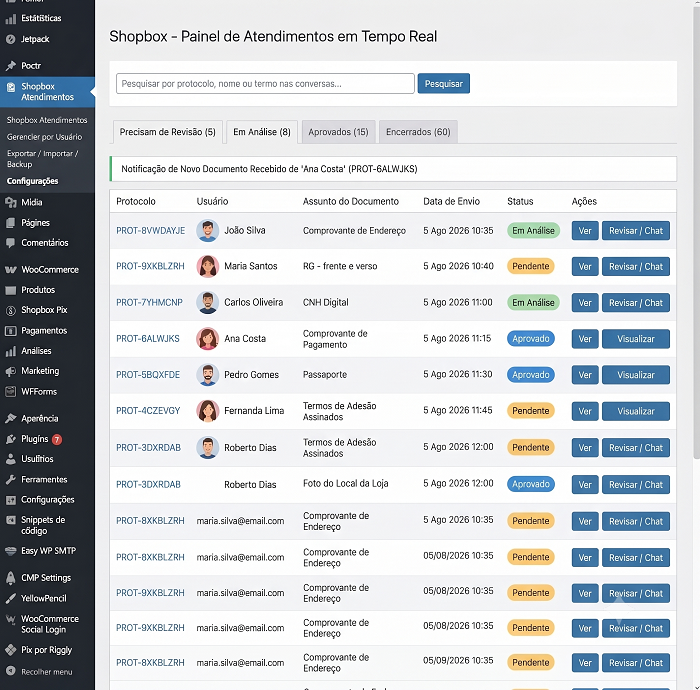
Task: Click the page vertical scrollbar
Action: (696, 232)
